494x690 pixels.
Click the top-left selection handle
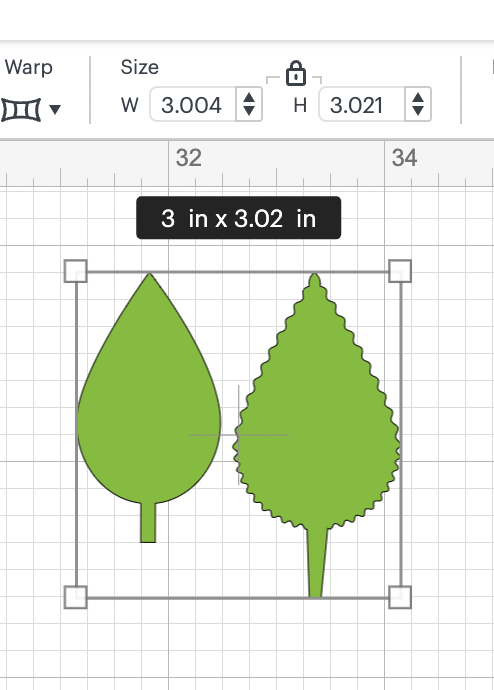tap(76, 271)
